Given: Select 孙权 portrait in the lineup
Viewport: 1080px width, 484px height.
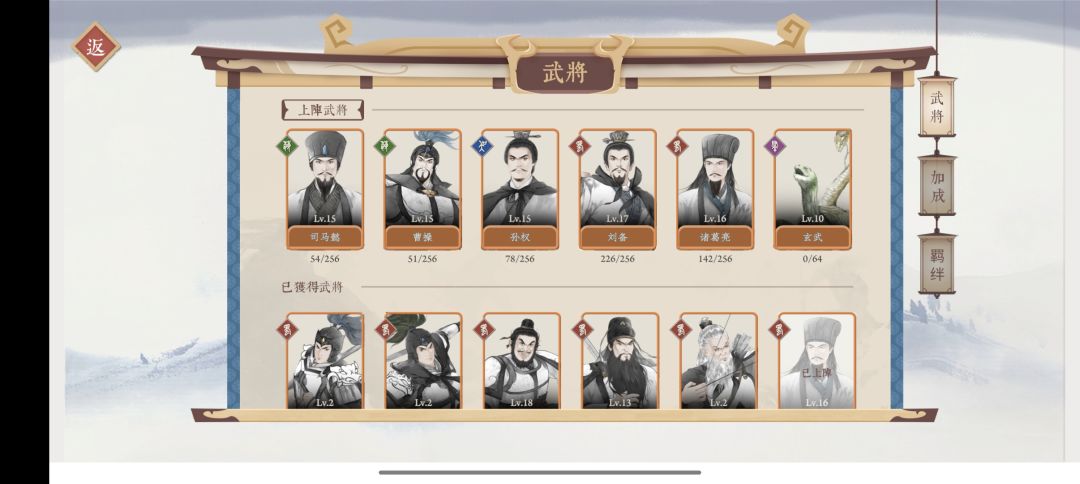Looking at the screenshot, I should pos(520,178).
